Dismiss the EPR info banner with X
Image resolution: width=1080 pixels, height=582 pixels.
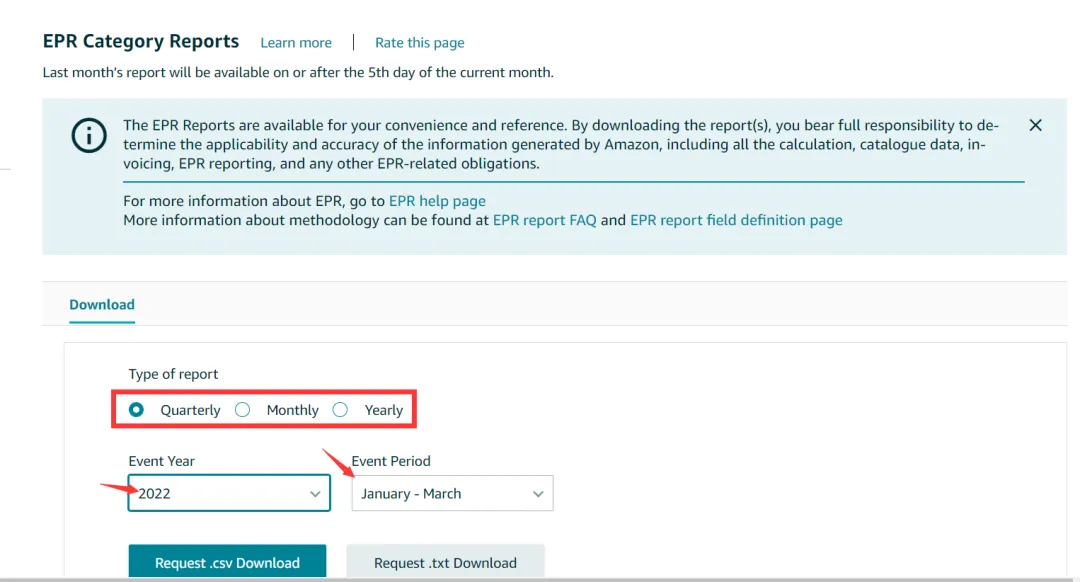(1035, 125)
